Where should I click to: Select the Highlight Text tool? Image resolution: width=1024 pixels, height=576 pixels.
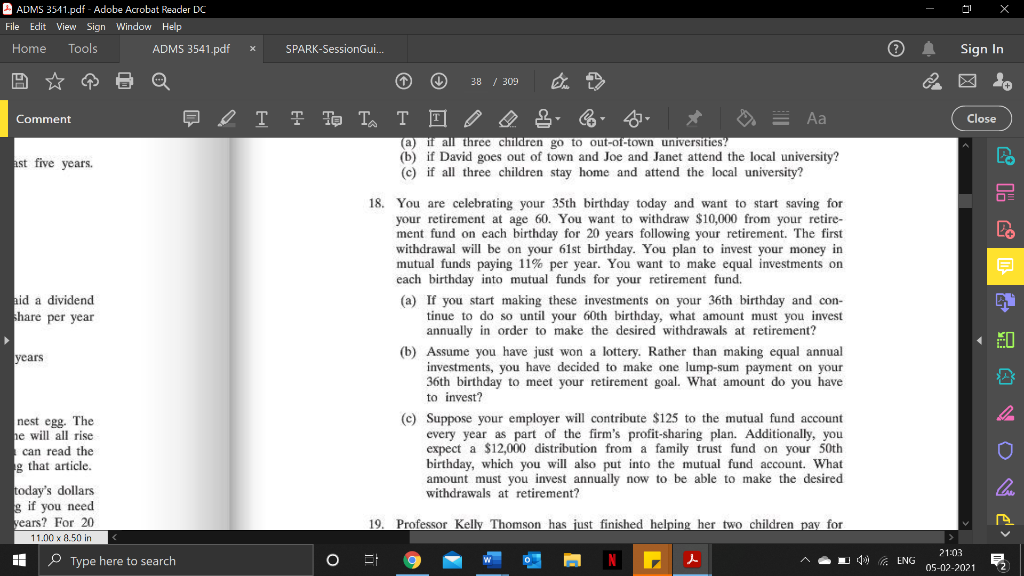coord(226,118)
